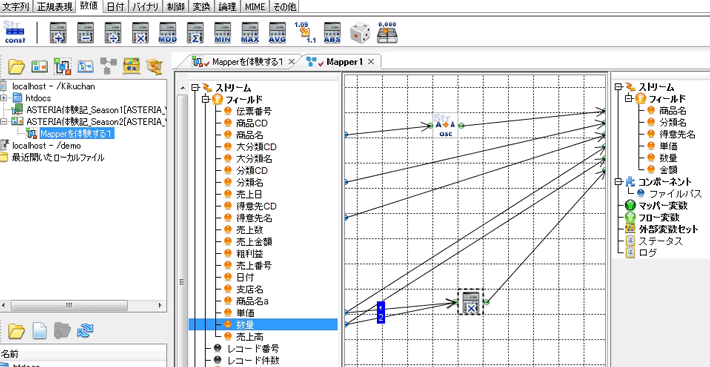Select the MIN function icon

pyautogui.click(x=223, y=33)
